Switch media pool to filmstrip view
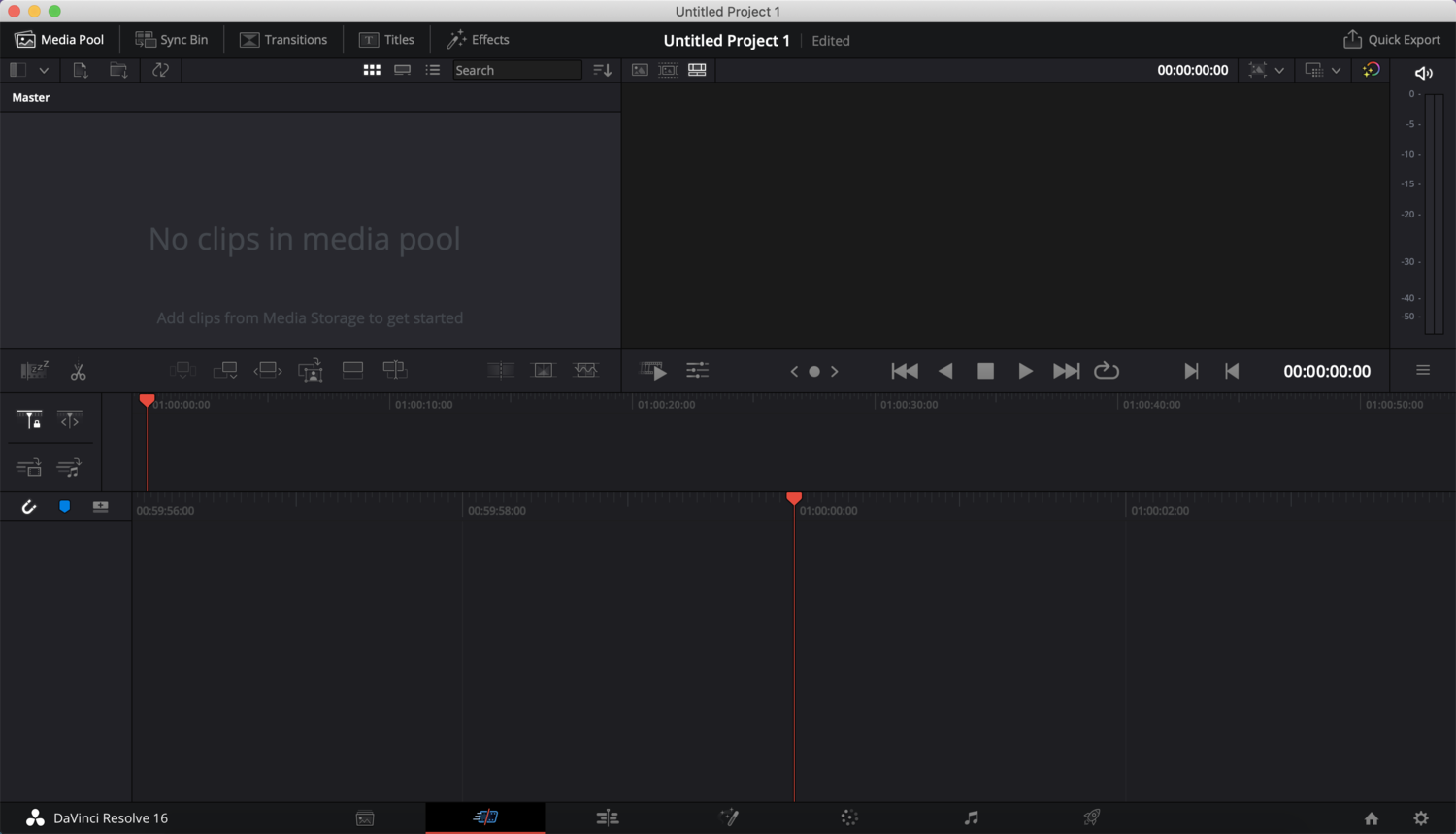Viewport: 1456px width, 834px height. pyautogui.click(x=403, y=70)
